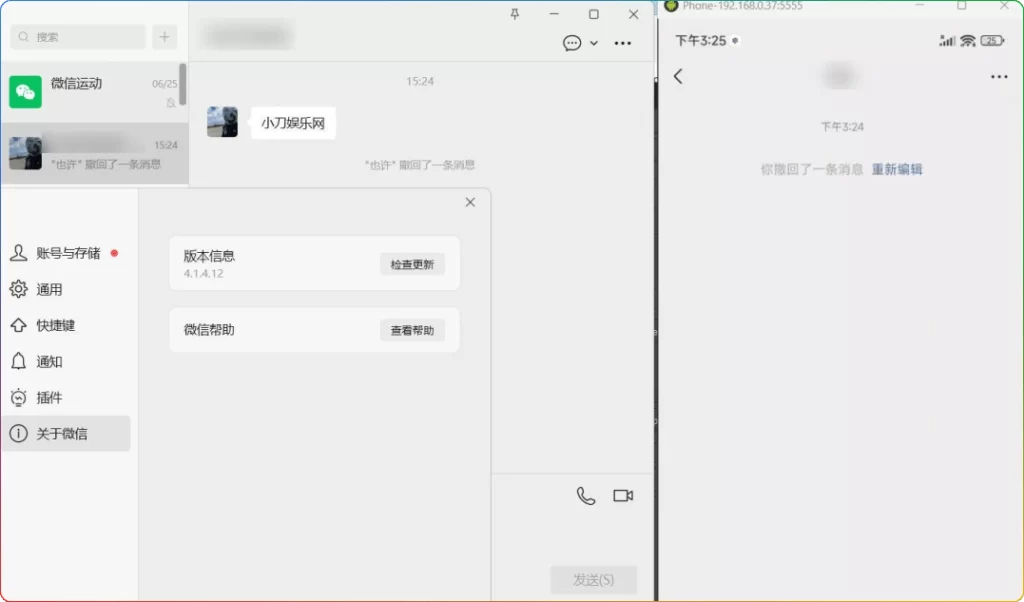Tap the back arrow on the phone screen

coord(679,76)
